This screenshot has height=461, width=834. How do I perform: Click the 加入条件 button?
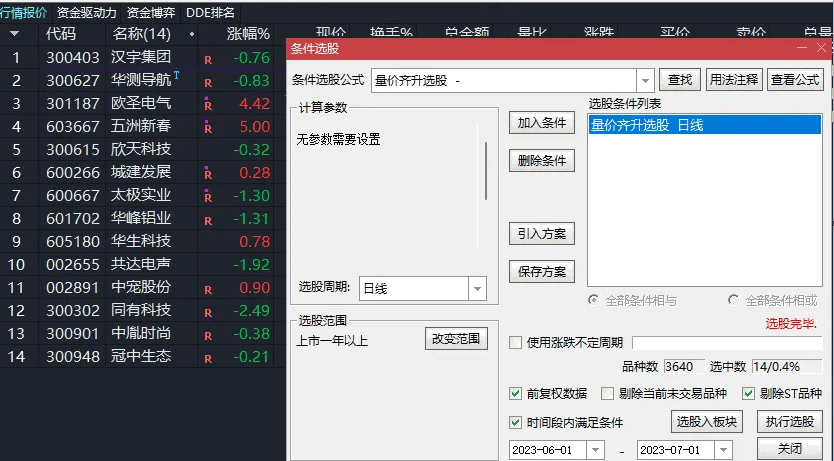click(x=541, y=123)
